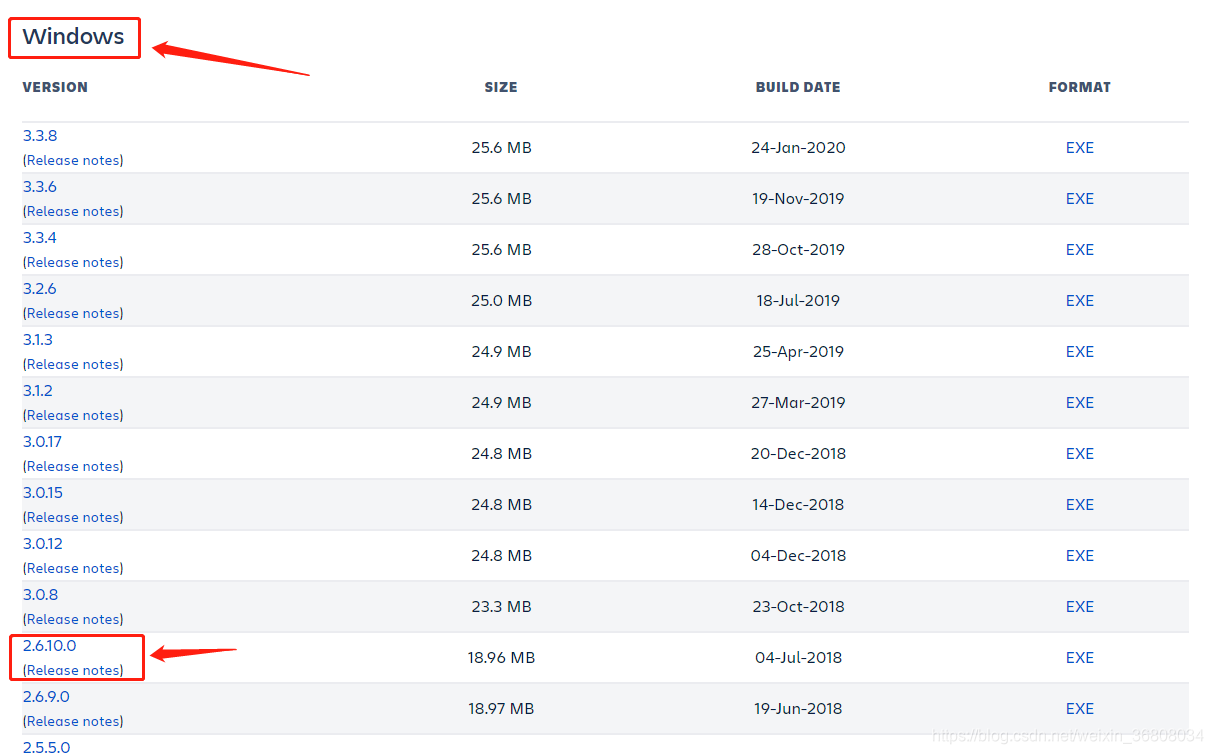View Release notes for 3.3.8

[x=73, y=160]
